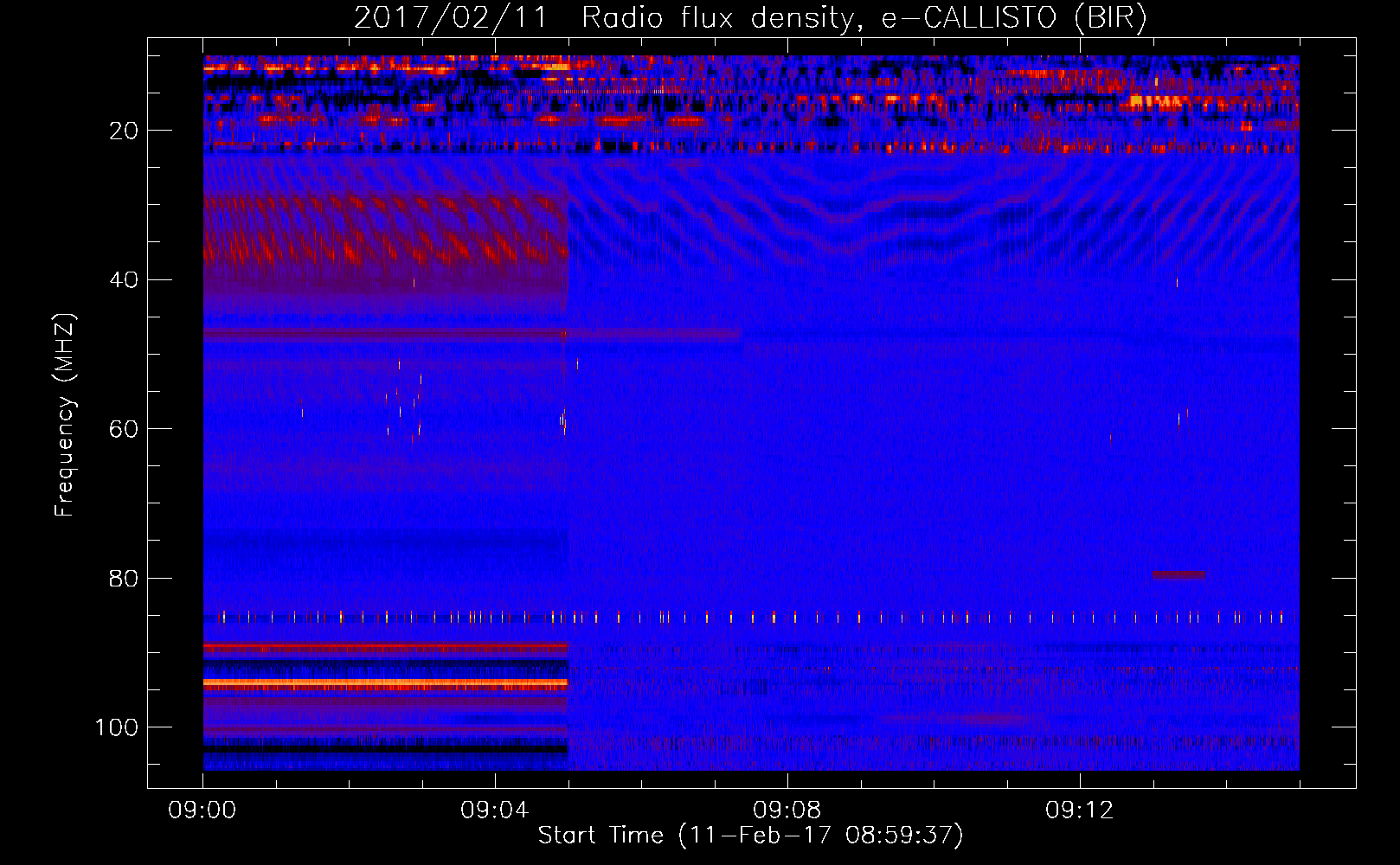Click the 'Start Time (11-Feb-17 08:59:37)' label

coord(750,835)
